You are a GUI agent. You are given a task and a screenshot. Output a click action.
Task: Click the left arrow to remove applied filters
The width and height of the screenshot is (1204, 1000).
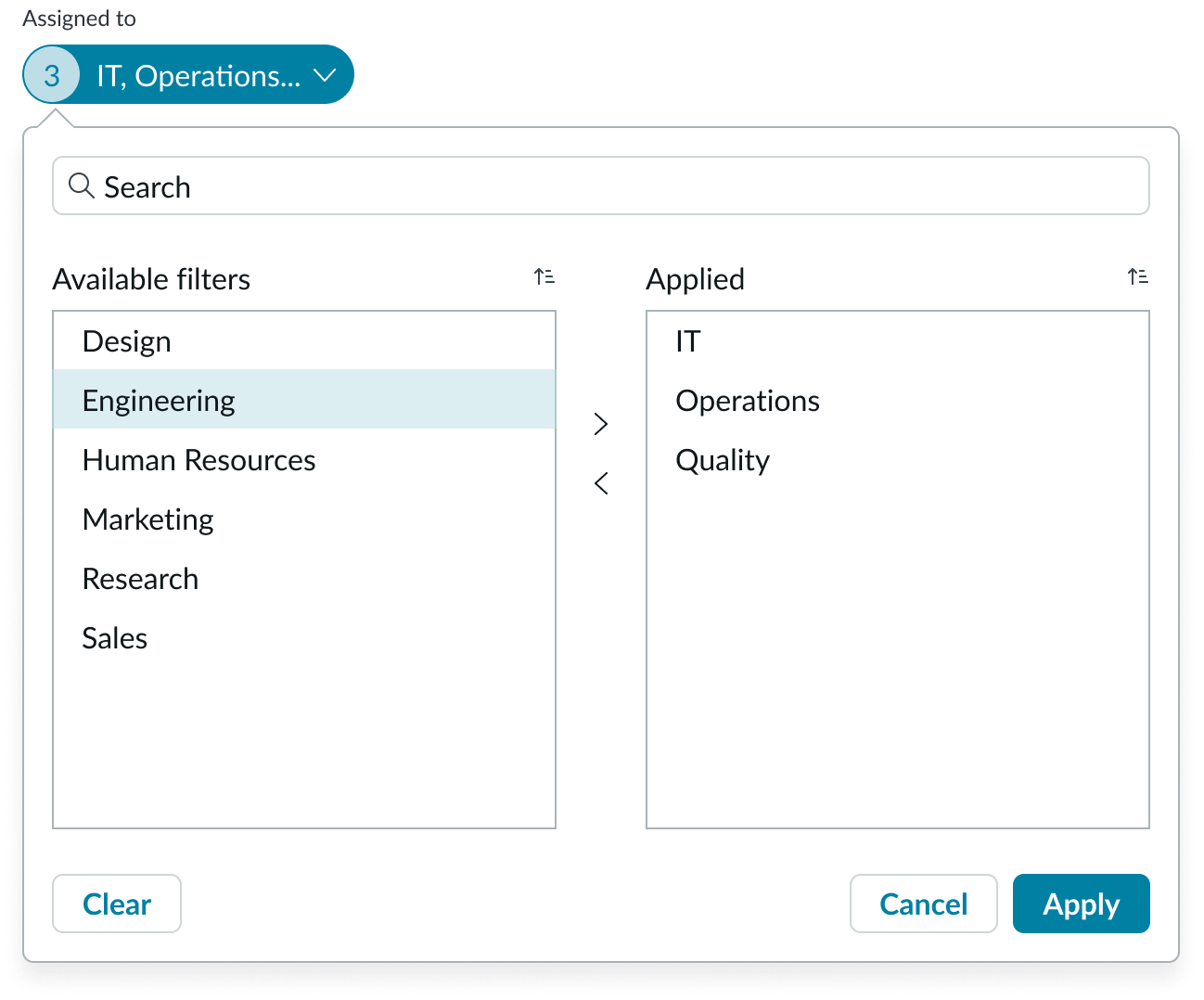coord(600,483)
